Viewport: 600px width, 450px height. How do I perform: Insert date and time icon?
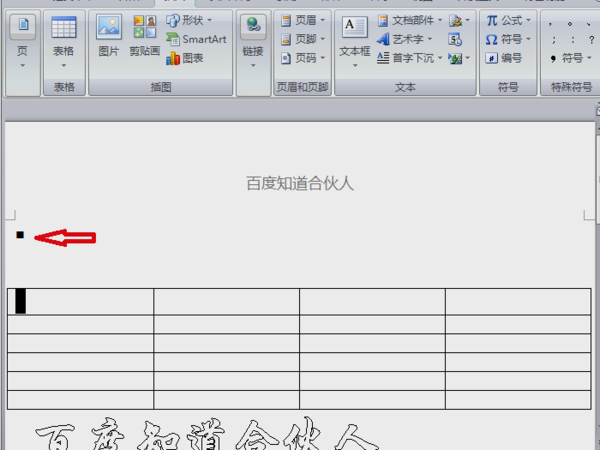(455, 39)
